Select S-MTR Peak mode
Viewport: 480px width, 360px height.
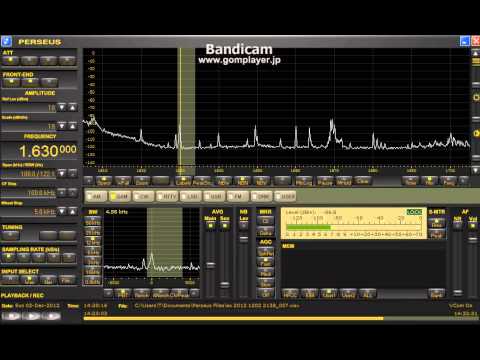(436, 224)
